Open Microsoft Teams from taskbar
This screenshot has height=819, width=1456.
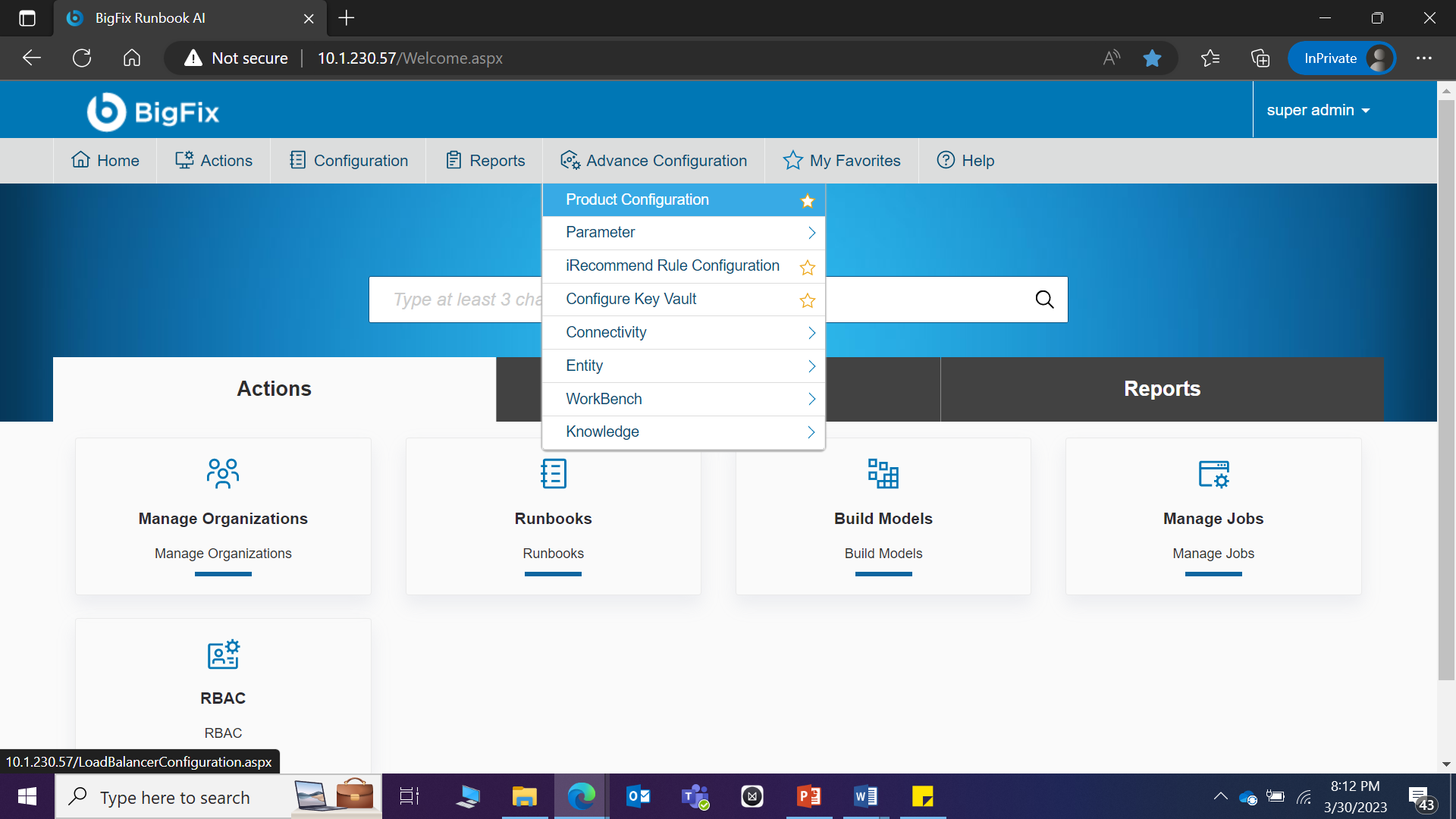695,796
